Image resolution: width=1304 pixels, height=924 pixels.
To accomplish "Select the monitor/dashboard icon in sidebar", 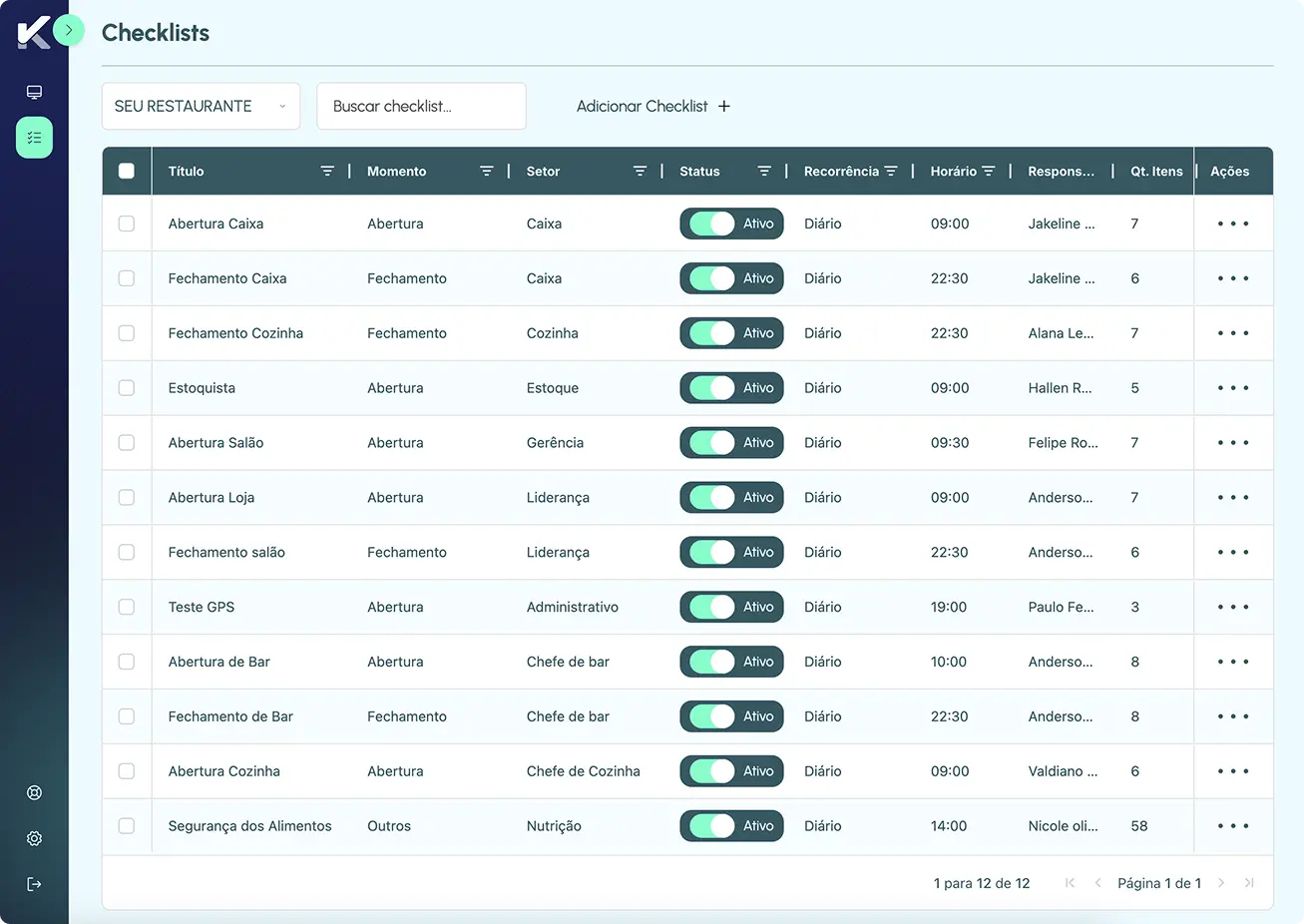I will coord(34,91).
